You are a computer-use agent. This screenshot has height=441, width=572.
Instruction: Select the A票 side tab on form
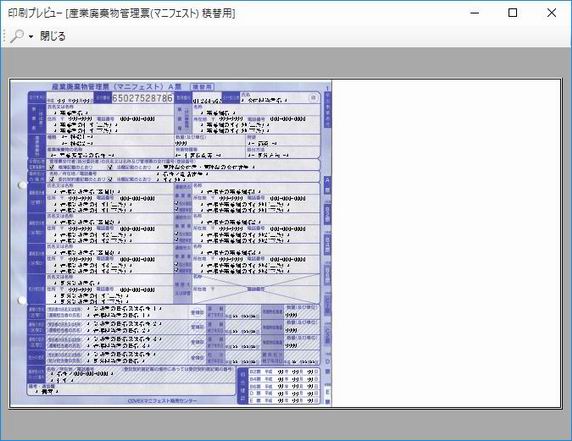point(327,185)
